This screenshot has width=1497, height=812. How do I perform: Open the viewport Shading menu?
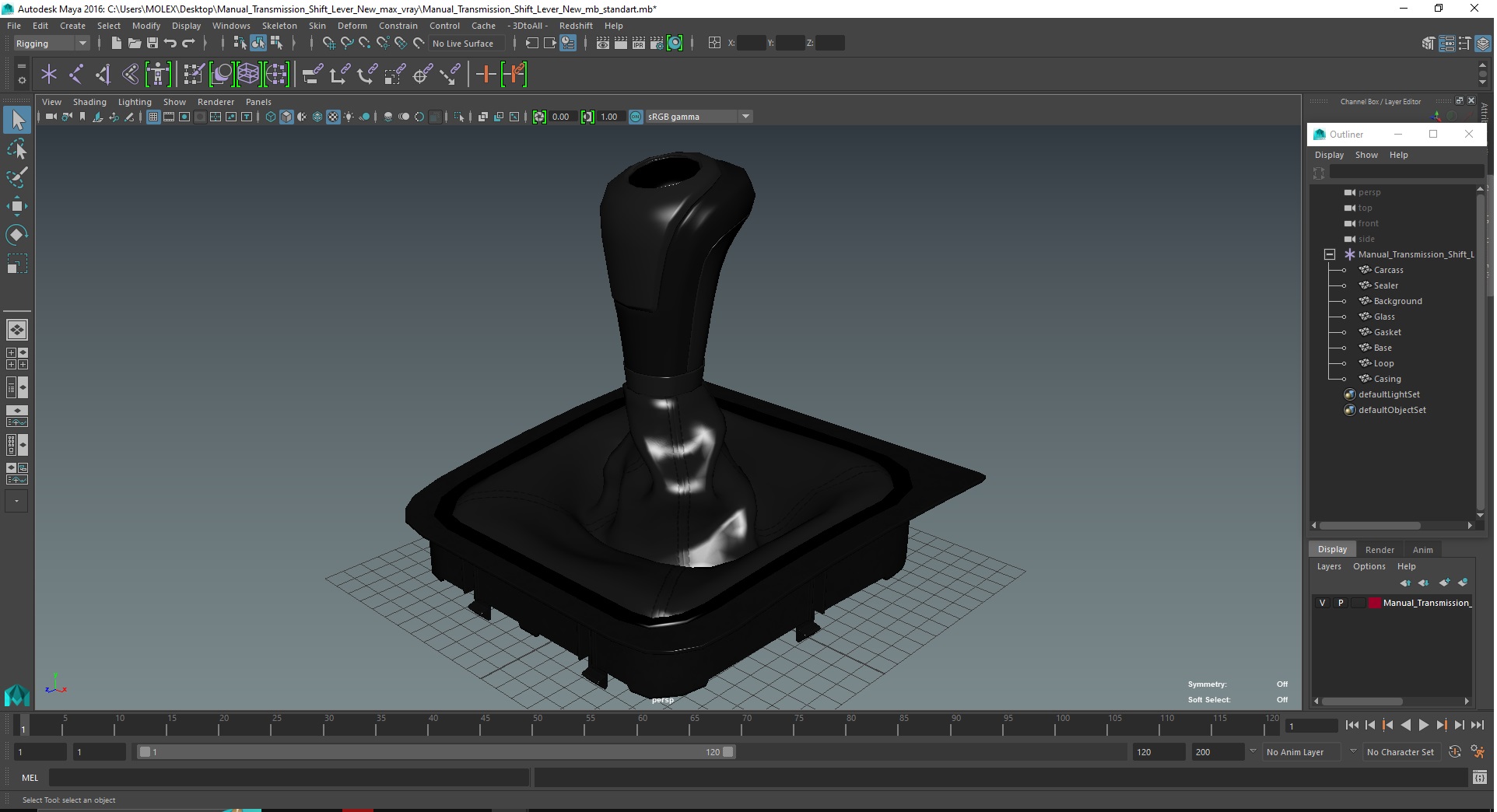tap(89, 102)
